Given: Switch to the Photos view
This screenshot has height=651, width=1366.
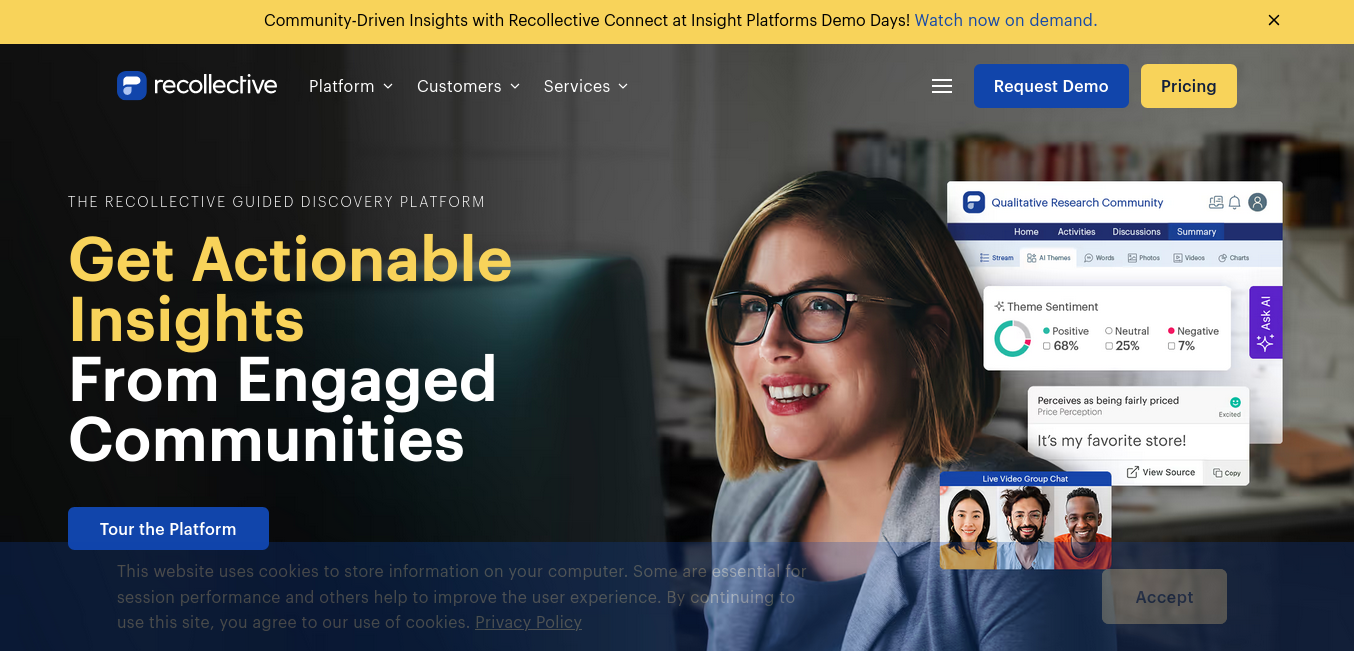Looking at the screenshot, I should tap(1144, 258).
